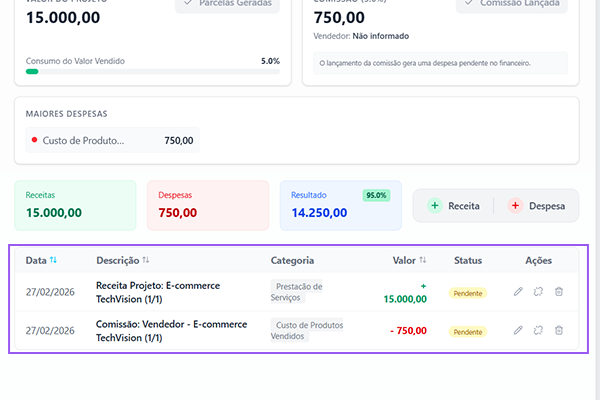Click the red dot beside Custo de Produto

click(34, 140)
